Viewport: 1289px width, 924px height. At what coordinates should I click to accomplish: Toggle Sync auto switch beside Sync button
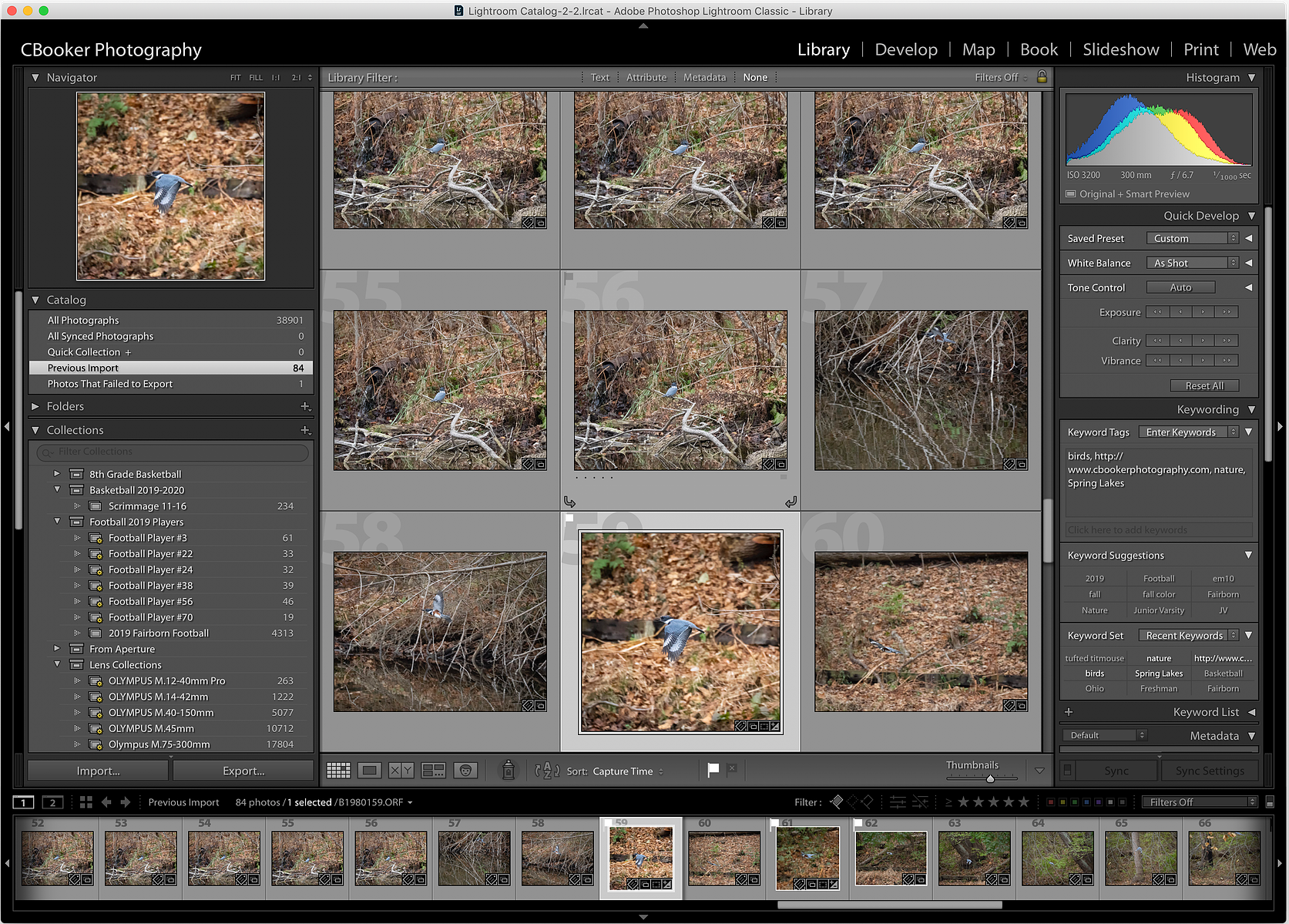pyautogui.click(x=1067, y=770)
